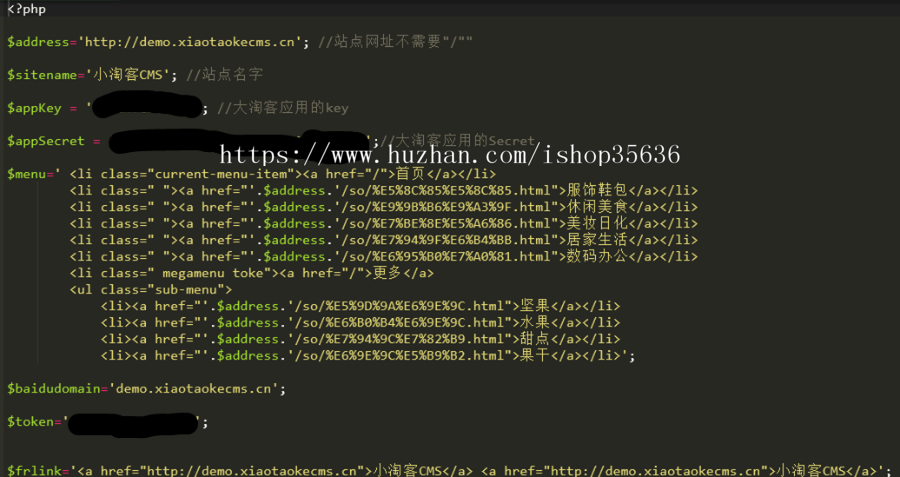The height and width of the screenshot is (477, 900).
Task: Click the 水果 submenu item text
Action: (x=534, y=323)
